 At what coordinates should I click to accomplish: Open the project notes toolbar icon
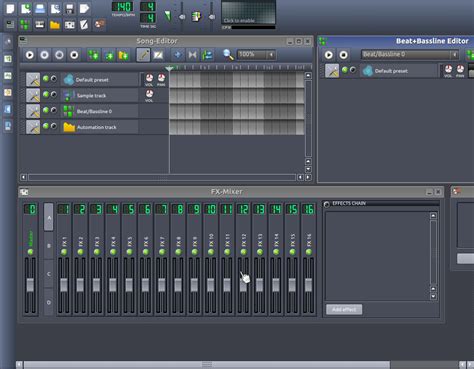pyautogui.click(x=84, y=24)
